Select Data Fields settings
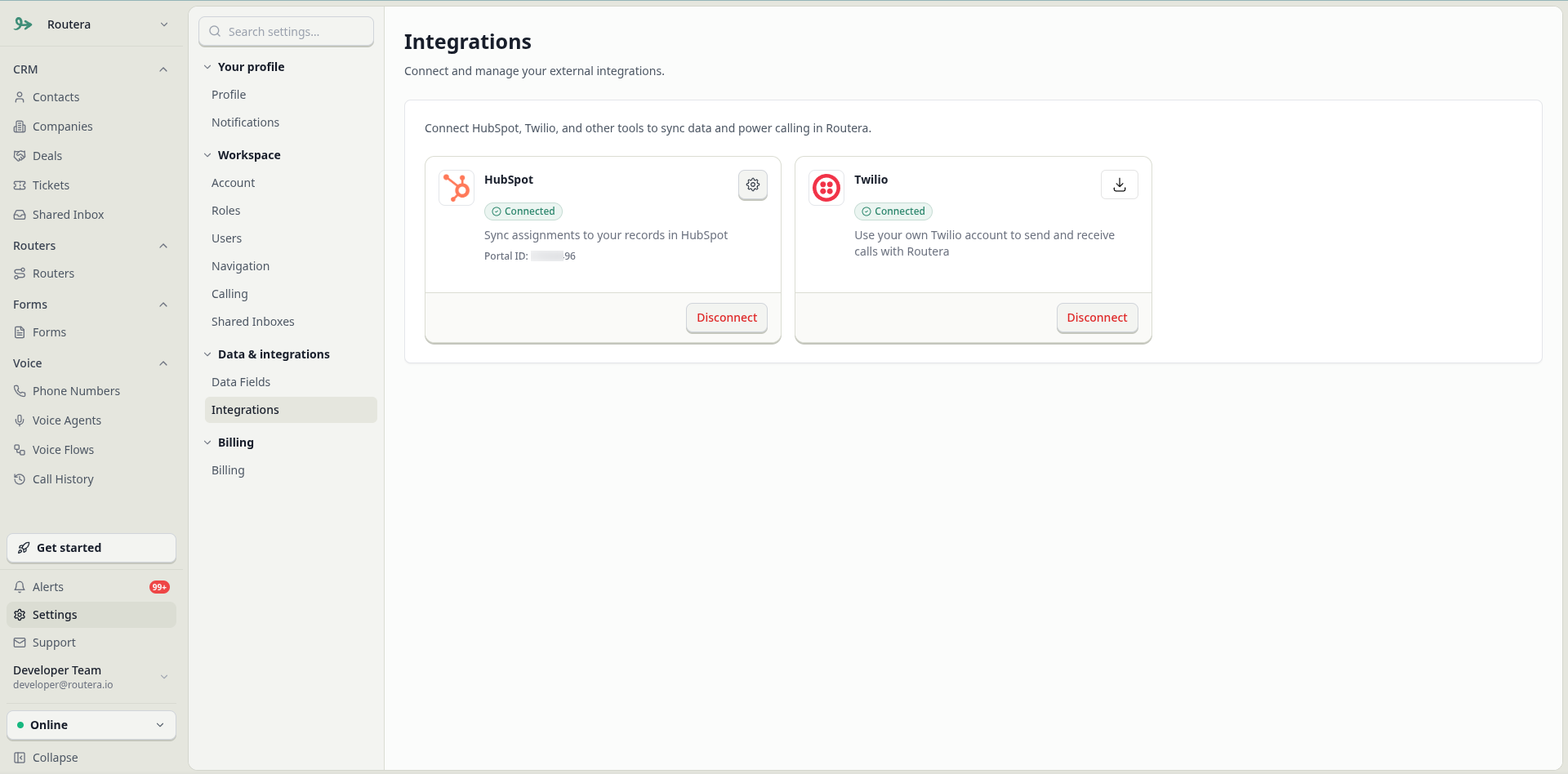 click(291, 382)
